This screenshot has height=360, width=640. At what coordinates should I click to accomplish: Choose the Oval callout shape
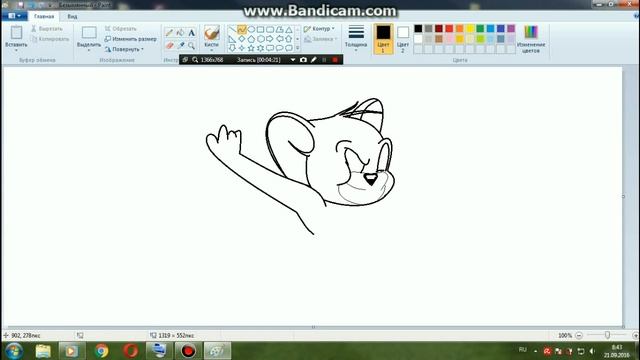point(279,48)
